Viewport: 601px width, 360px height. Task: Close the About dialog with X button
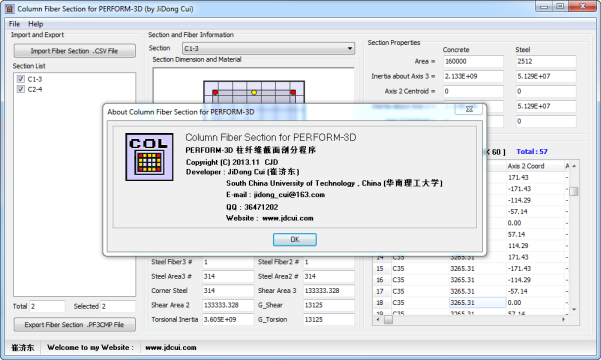(469, 109)
